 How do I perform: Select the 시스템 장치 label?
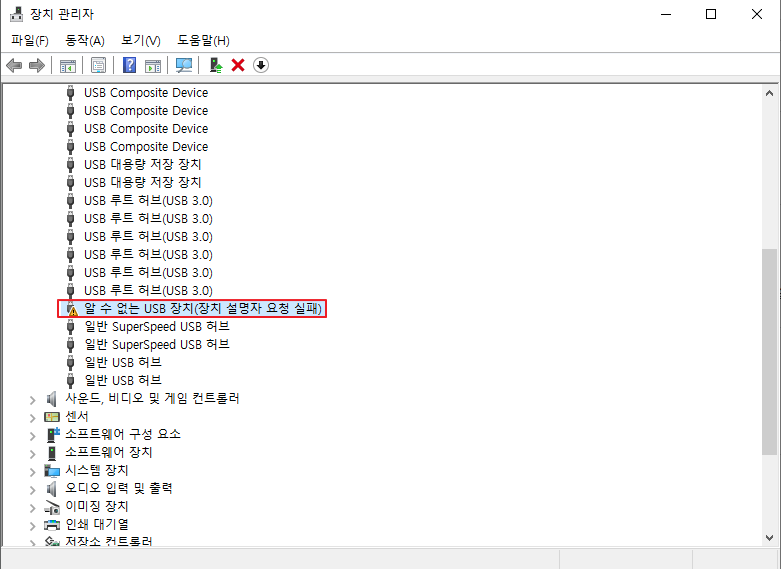click(x=97, y=470)
